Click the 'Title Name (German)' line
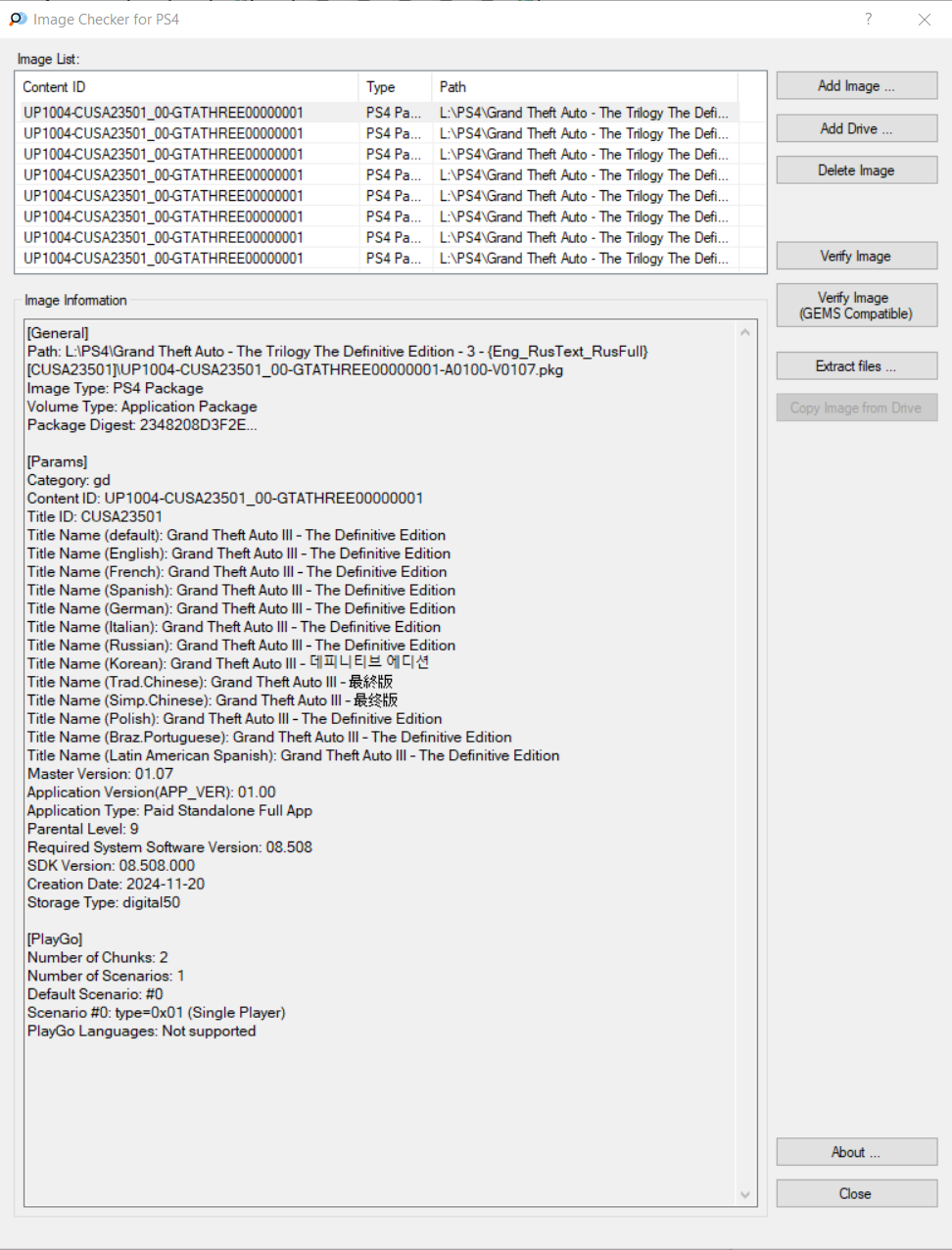 click(241, 608)
